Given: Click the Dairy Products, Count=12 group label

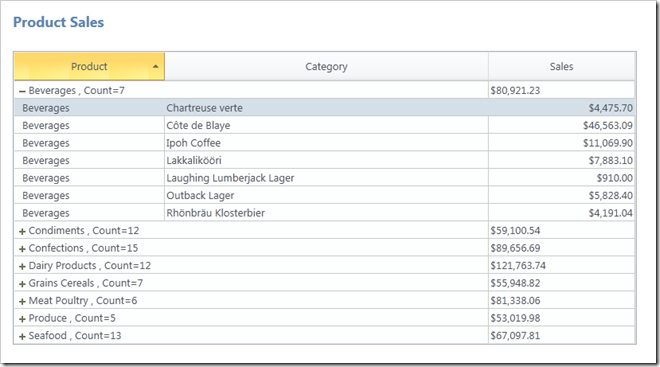Looking at the screenshot, I should pos(90,266).
